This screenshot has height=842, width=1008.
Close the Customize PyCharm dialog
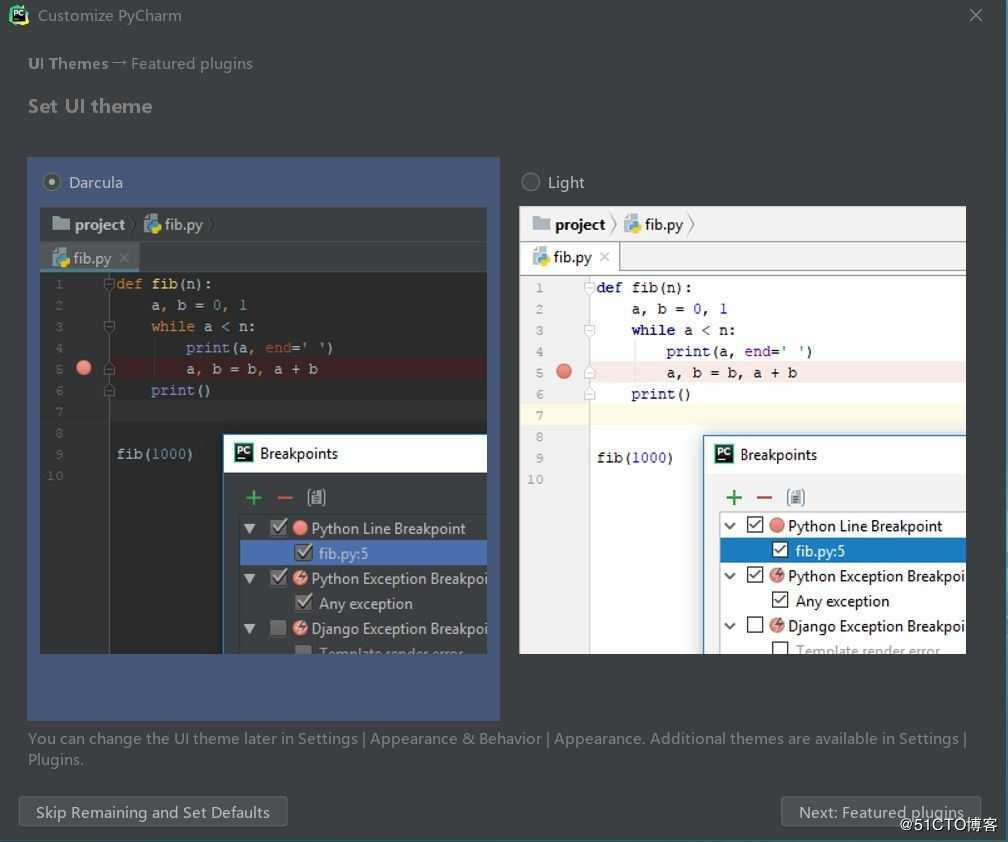976,15
